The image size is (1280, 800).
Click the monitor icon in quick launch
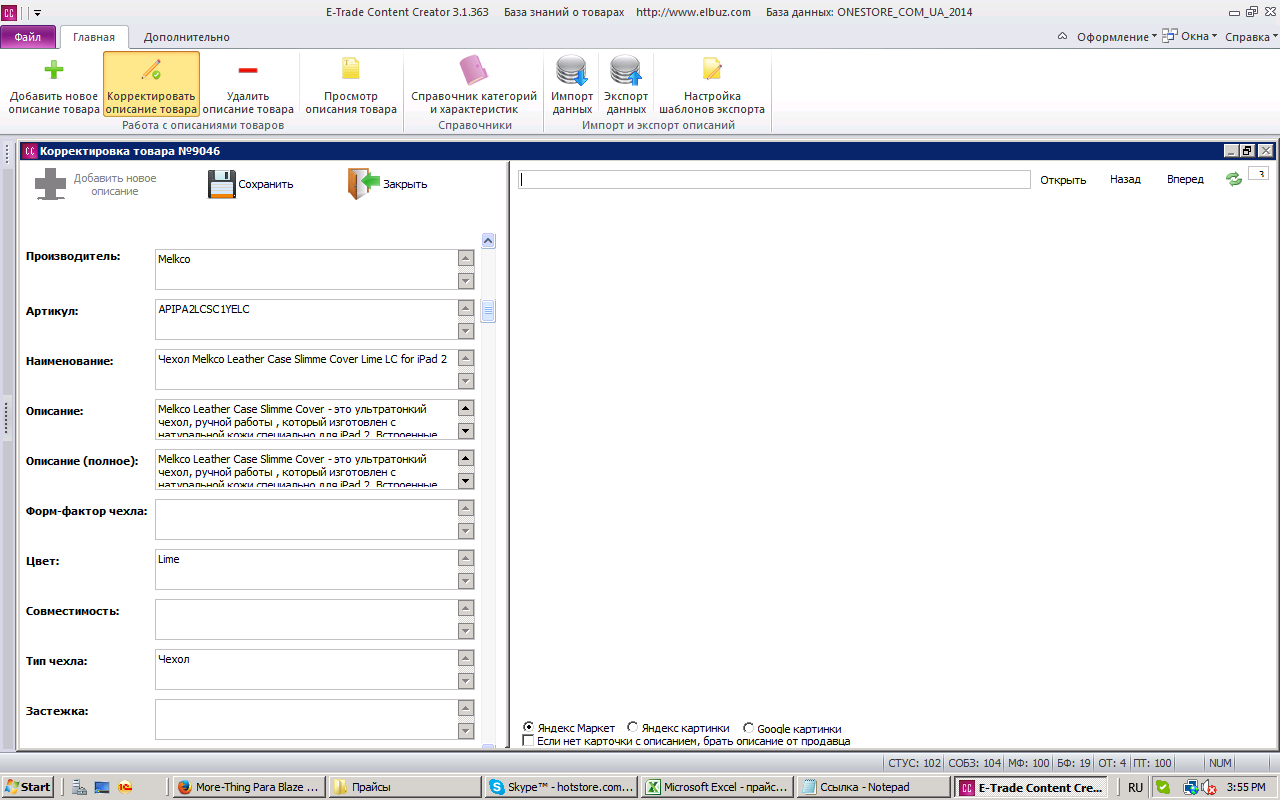coord(102,787)
